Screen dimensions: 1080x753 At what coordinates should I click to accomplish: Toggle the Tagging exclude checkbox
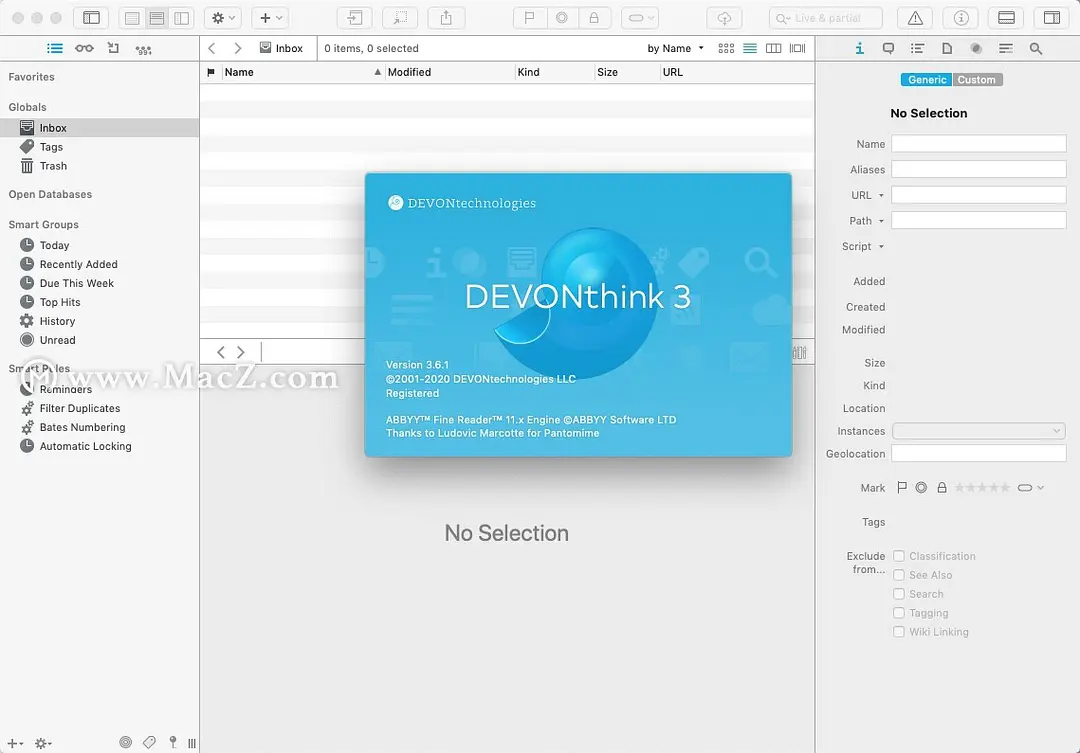899,613
